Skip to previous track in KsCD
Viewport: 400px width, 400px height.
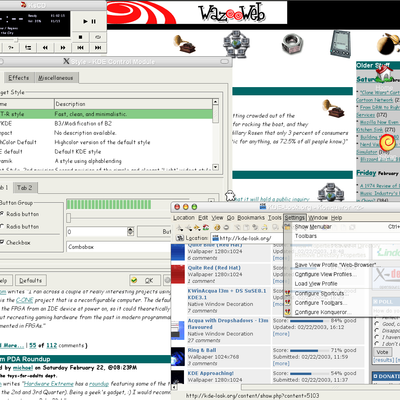tap(80, 48)
